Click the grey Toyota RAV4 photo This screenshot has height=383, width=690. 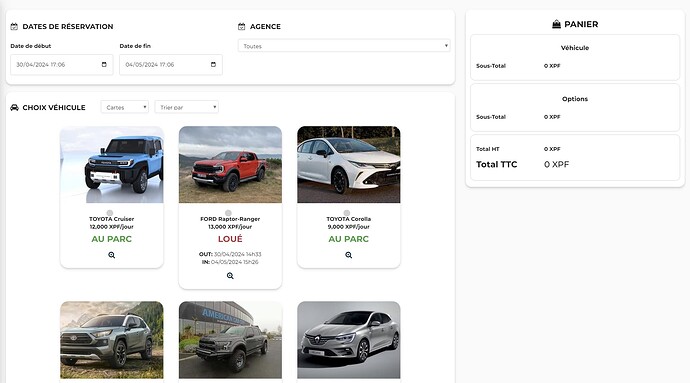coord(112,340)
